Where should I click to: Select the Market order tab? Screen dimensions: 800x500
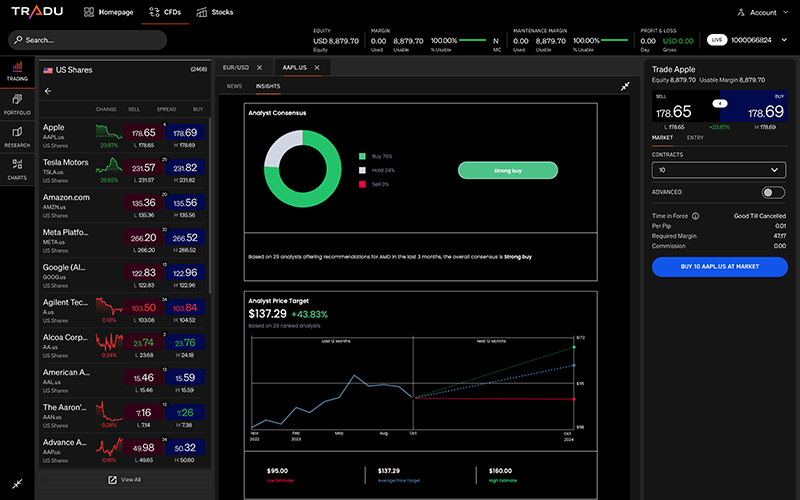click(x=662, y=138)
